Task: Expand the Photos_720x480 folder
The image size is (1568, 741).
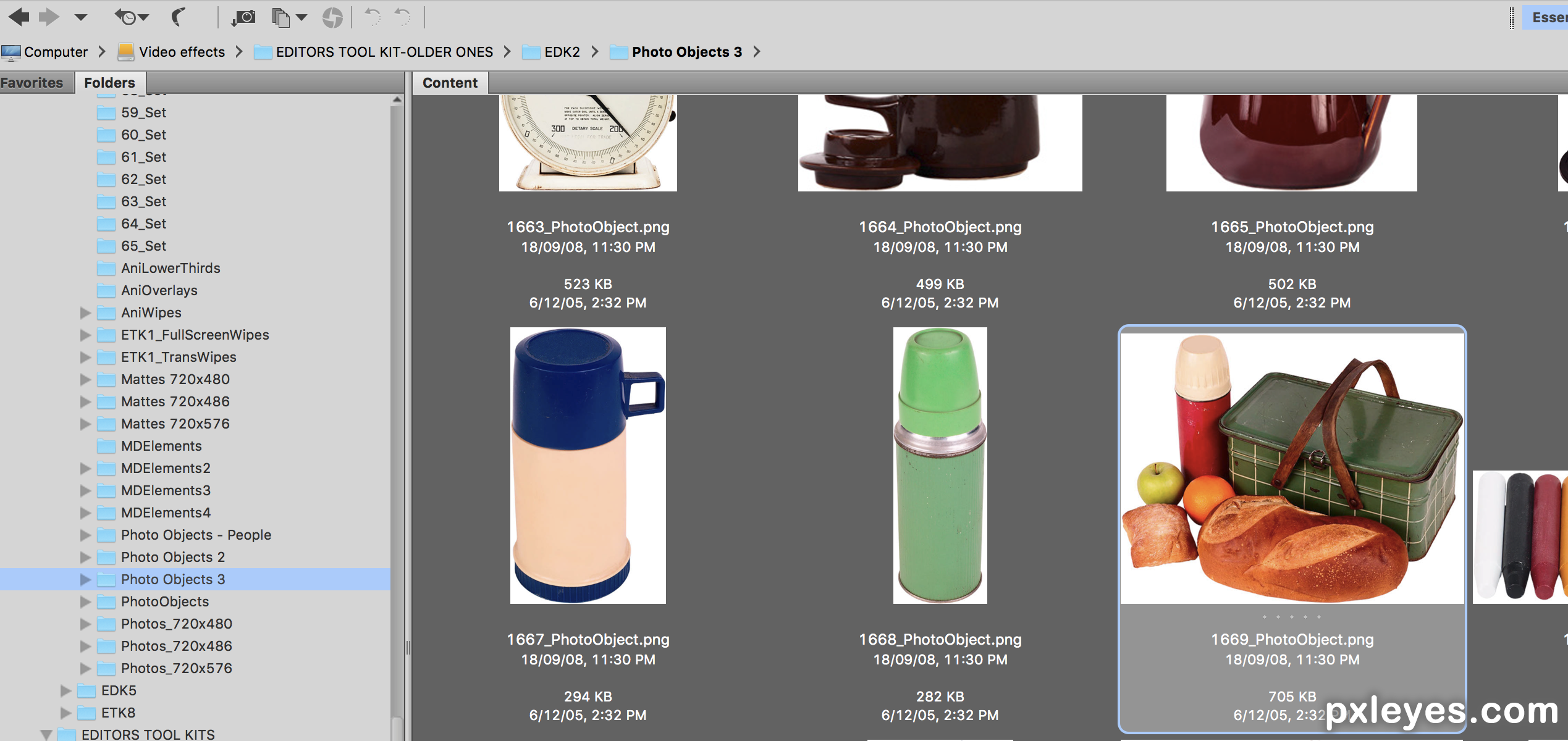Action: point(85,624)
